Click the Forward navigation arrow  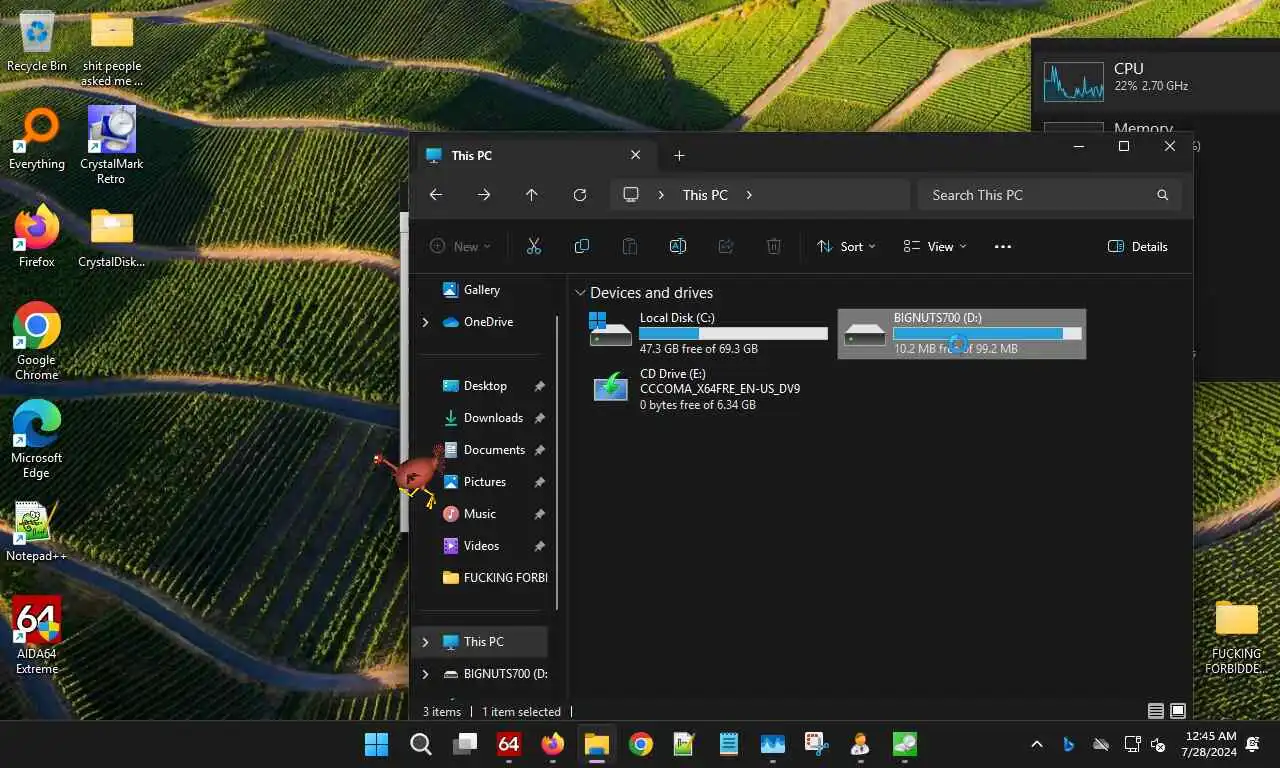(484, 195)
